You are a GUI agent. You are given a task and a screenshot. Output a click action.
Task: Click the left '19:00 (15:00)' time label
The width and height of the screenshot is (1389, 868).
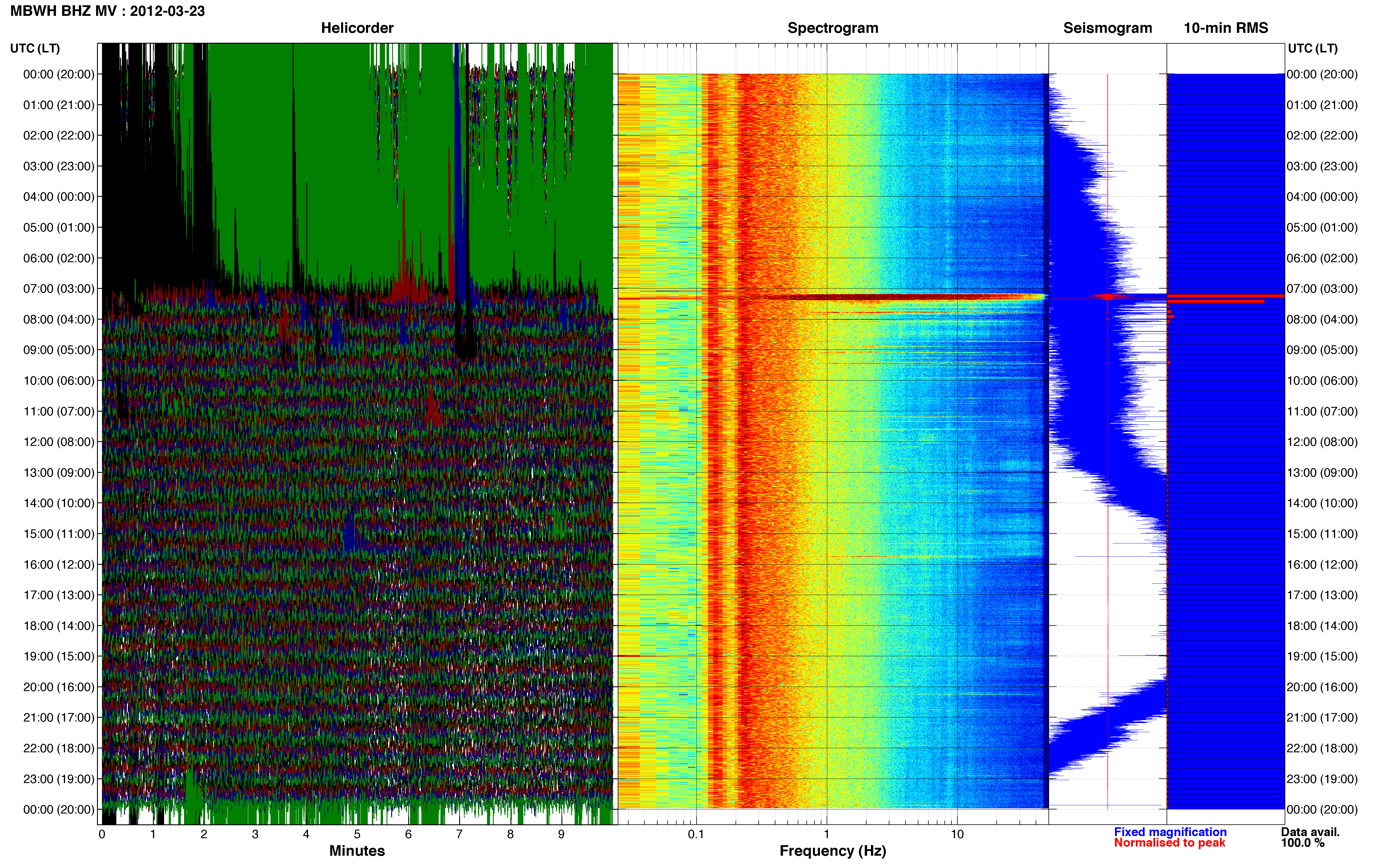[59, 656]
